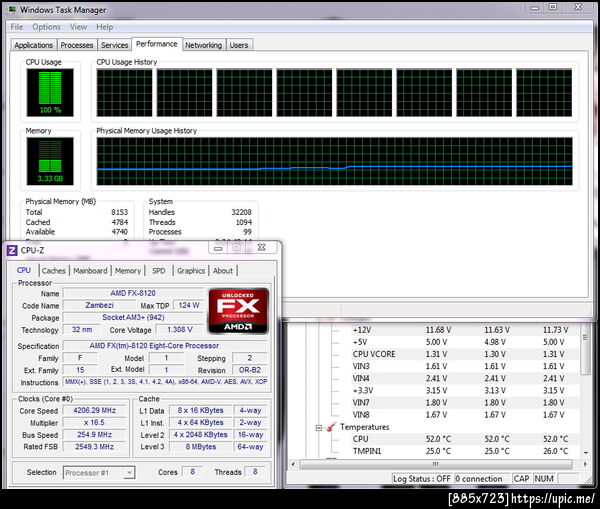Click the CAP status bar indicator
600x509 pixels.
click(522, 479)
